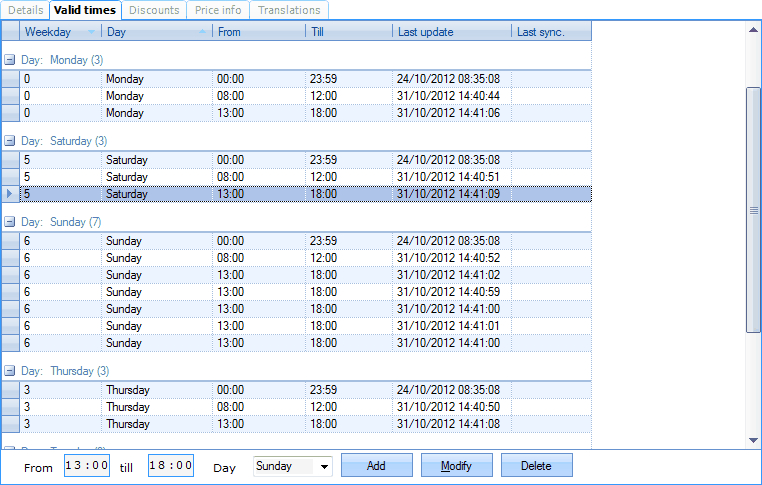Collapse the Monday day group
This screenshot has width=762, height=485.
pyautogui.click(x=10, y=60)
